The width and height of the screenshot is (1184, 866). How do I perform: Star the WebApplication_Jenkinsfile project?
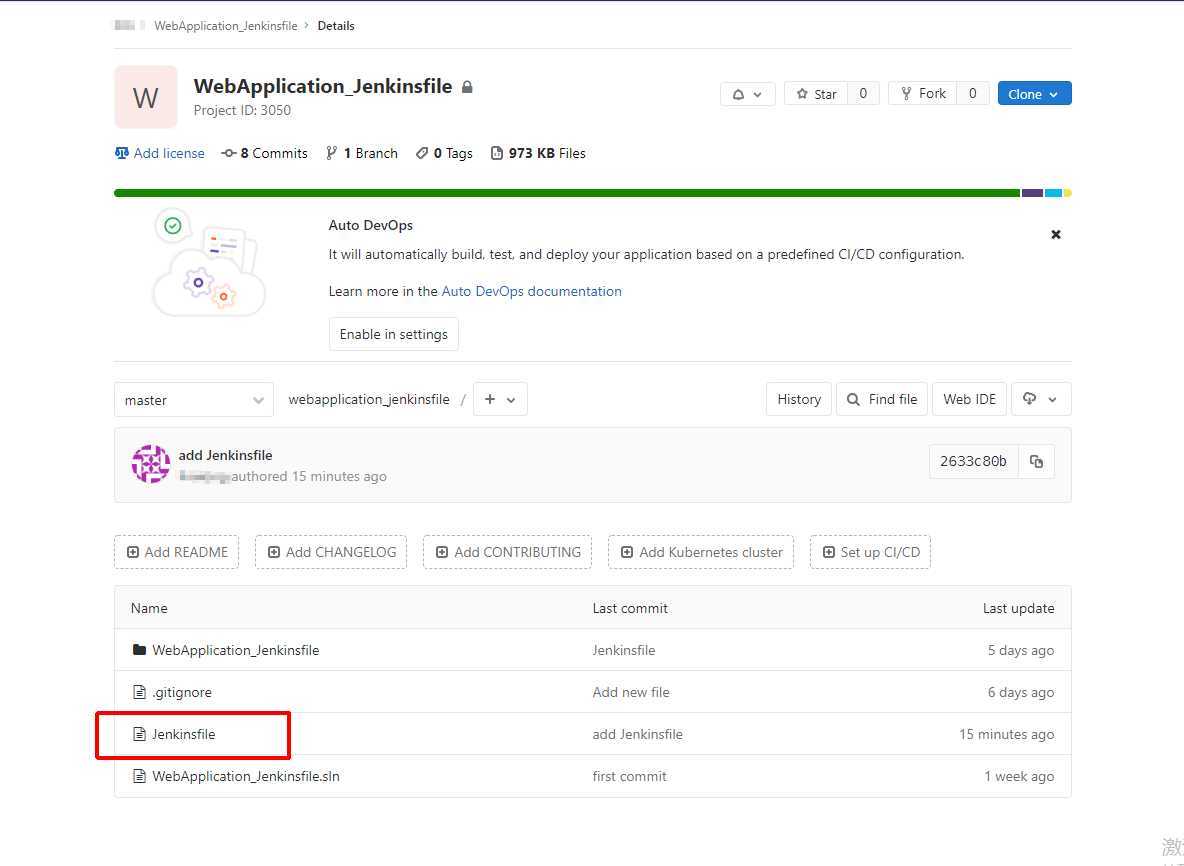[816, 94]
